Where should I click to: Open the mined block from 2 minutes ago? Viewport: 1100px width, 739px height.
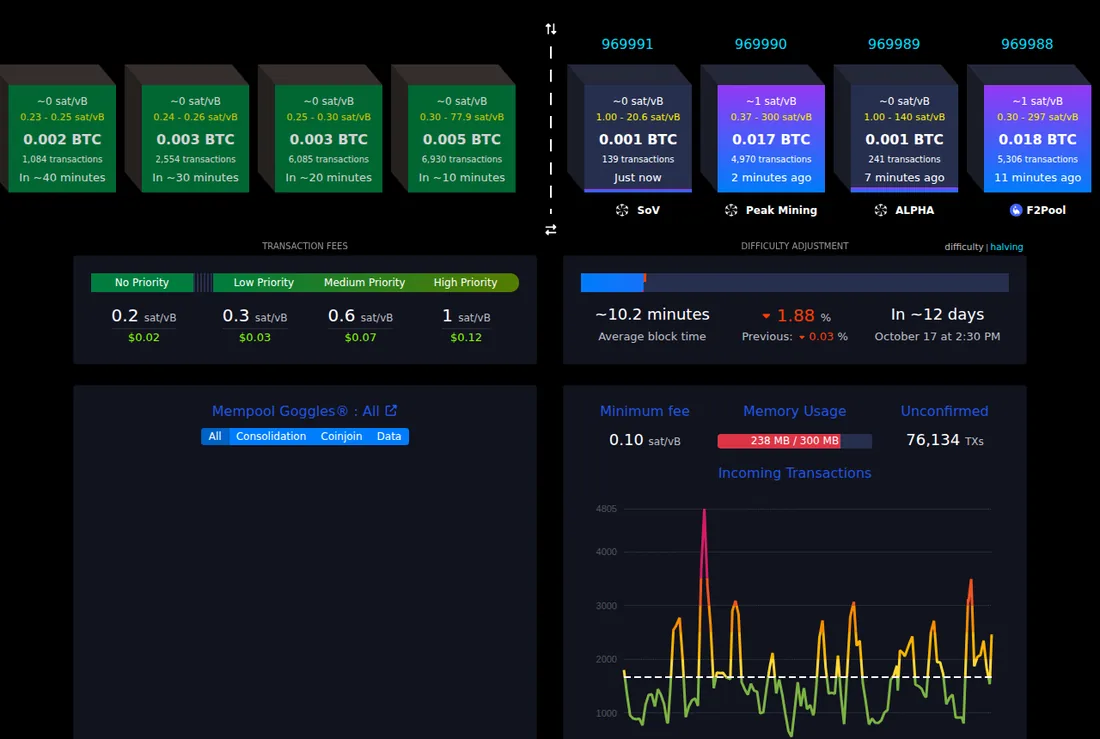[771, 138]
